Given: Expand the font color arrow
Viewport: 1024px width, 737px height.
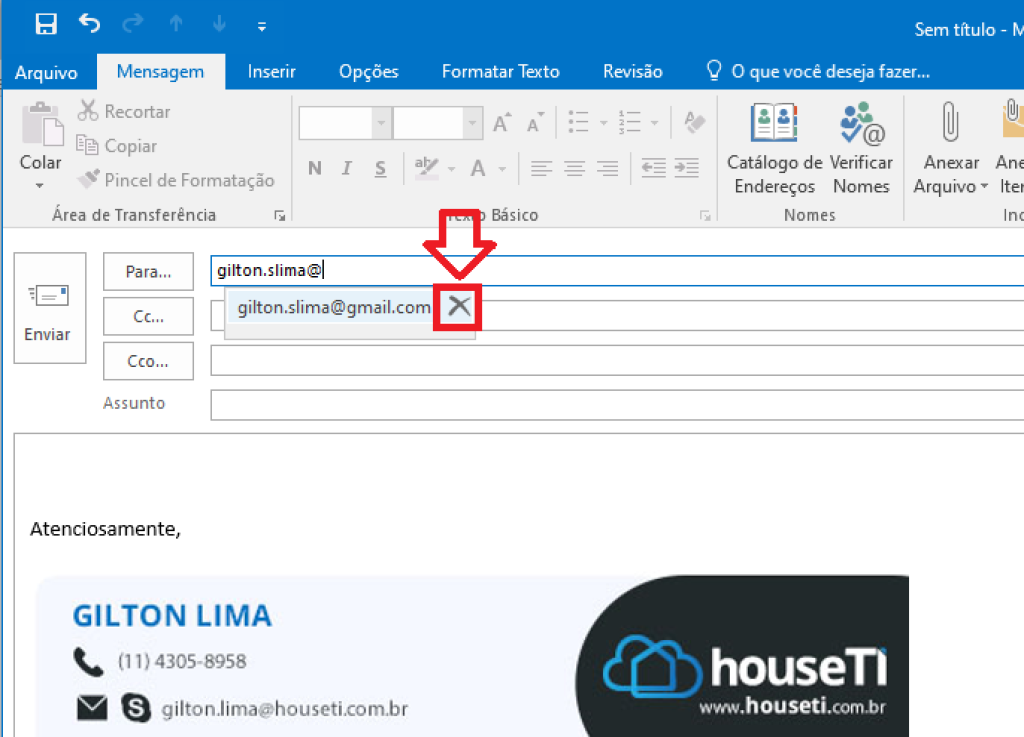Looking at the screenshot, I should 502,169.
